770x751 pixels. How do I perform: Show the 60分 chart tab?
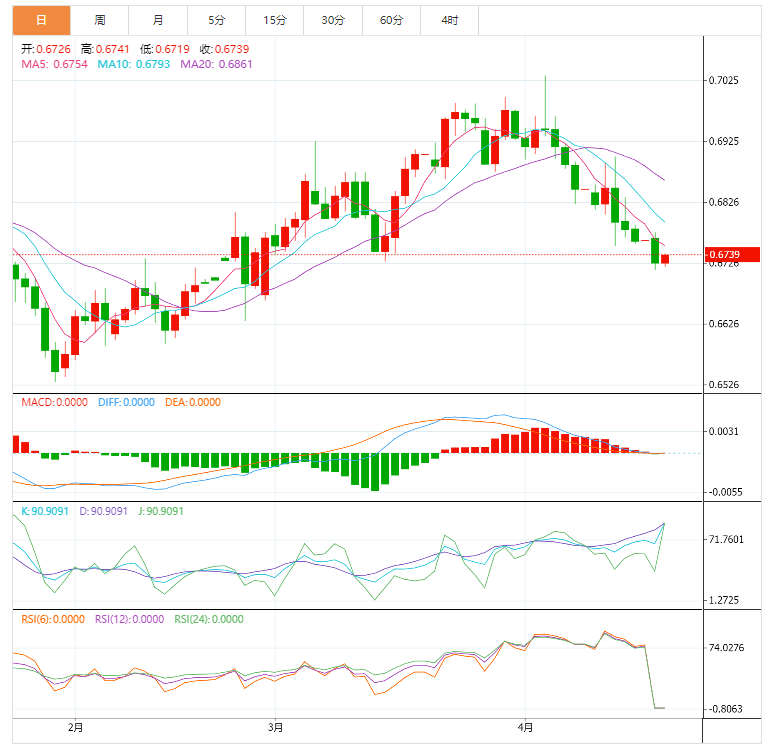click(392, 20)
